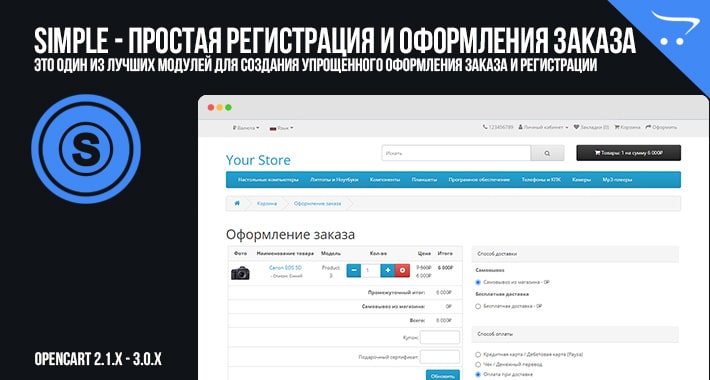Screen dimensions: 710x380
Task: Select Чек / Денежный перевод payment
Action: pyautogui.click(x=478, y=364)
